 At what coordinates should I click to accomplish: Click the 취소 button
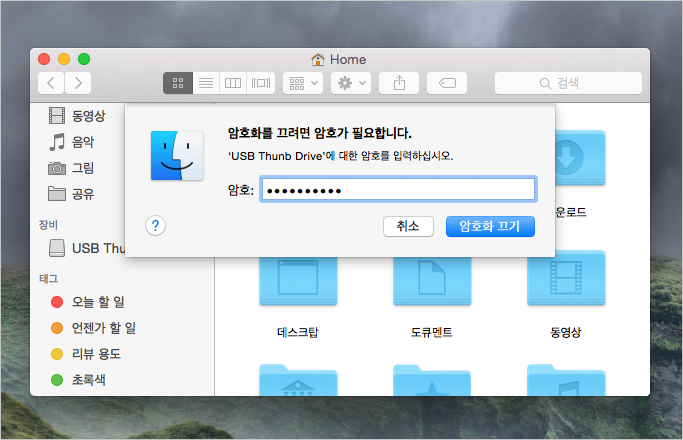tap(408, 226)
